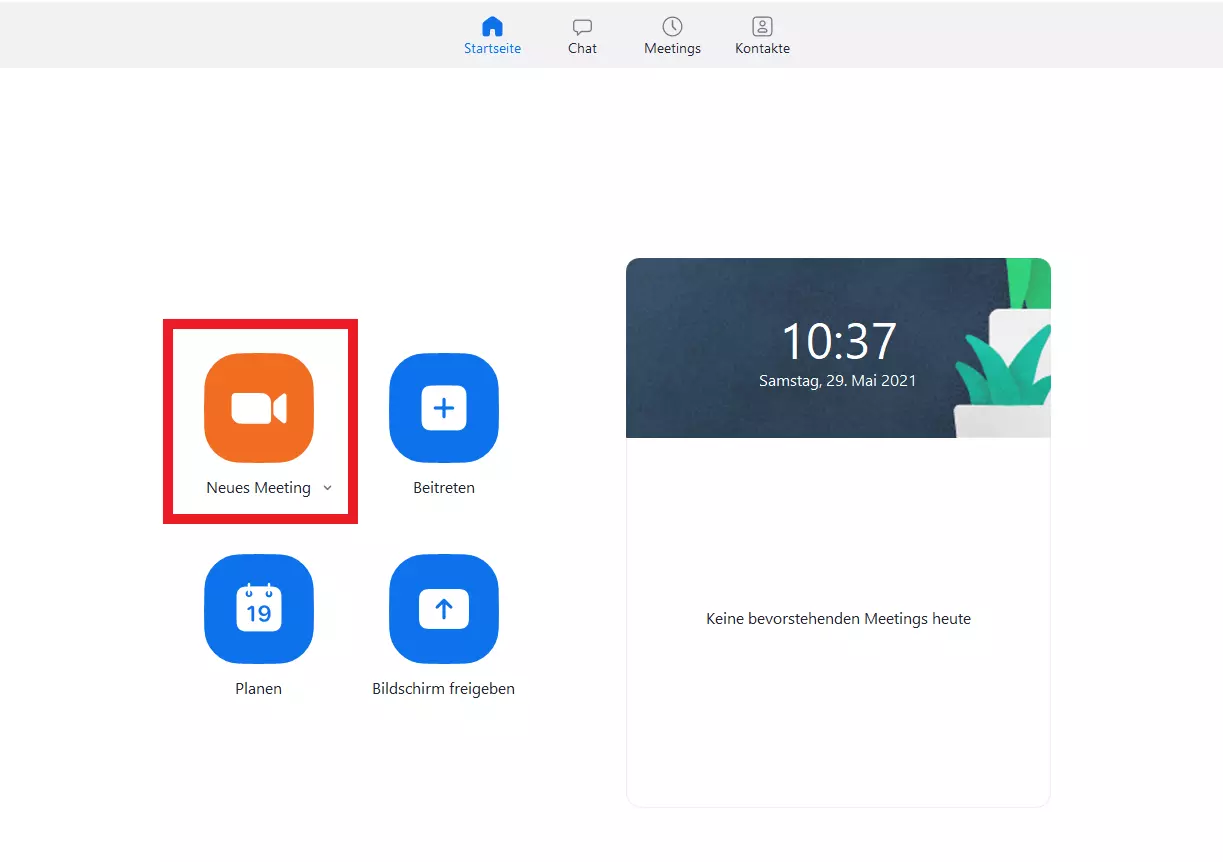Open the Chat tab

(582, 35)
